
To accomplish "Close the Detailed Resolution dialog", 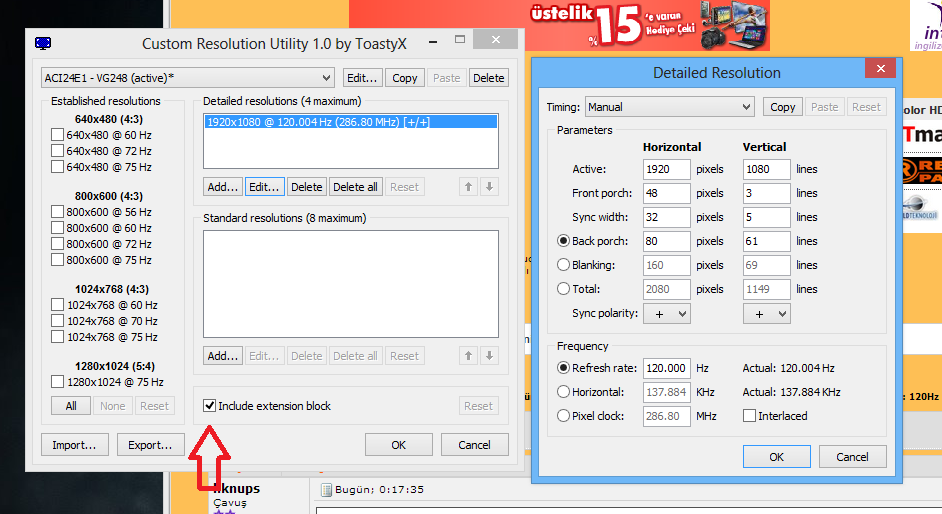I will pyautogui.click(x=879, y=70).
